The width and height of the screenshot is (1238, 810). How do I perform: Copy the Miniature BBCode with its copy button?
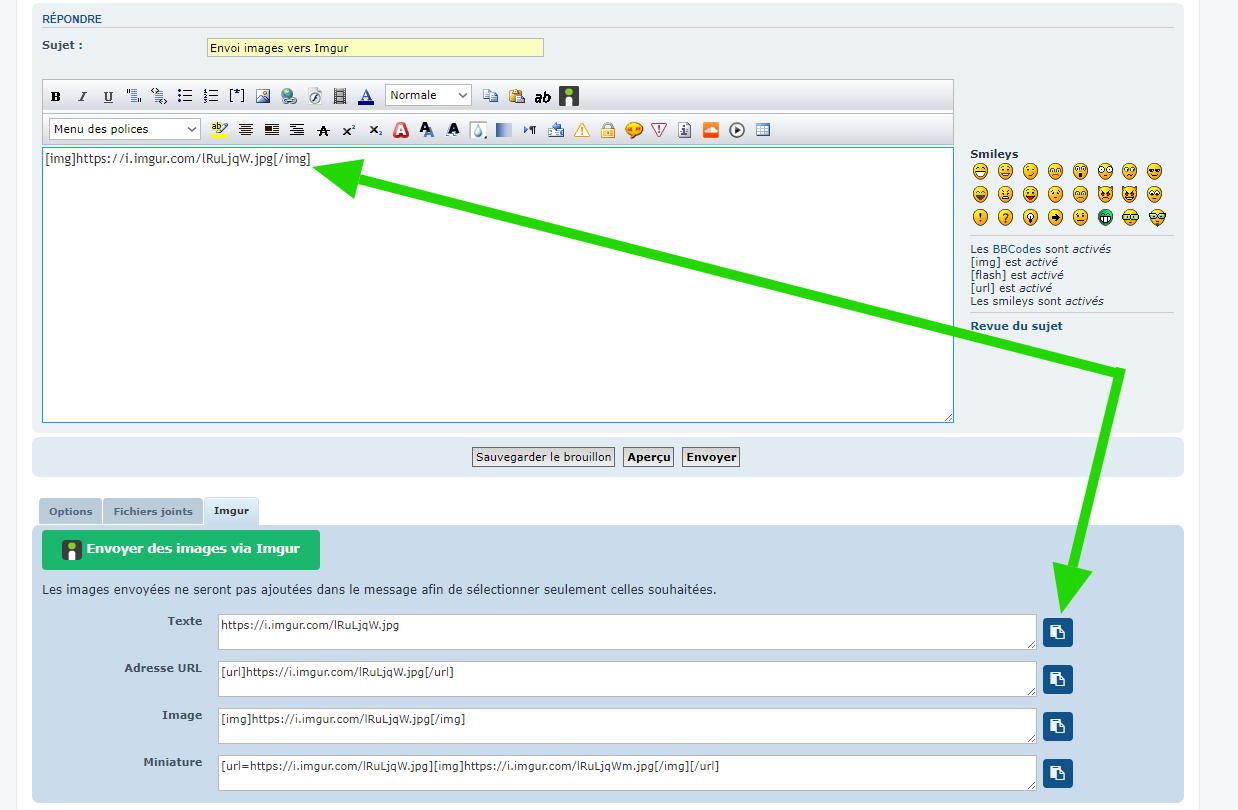pyautogui.click(x=1058, y=773)
